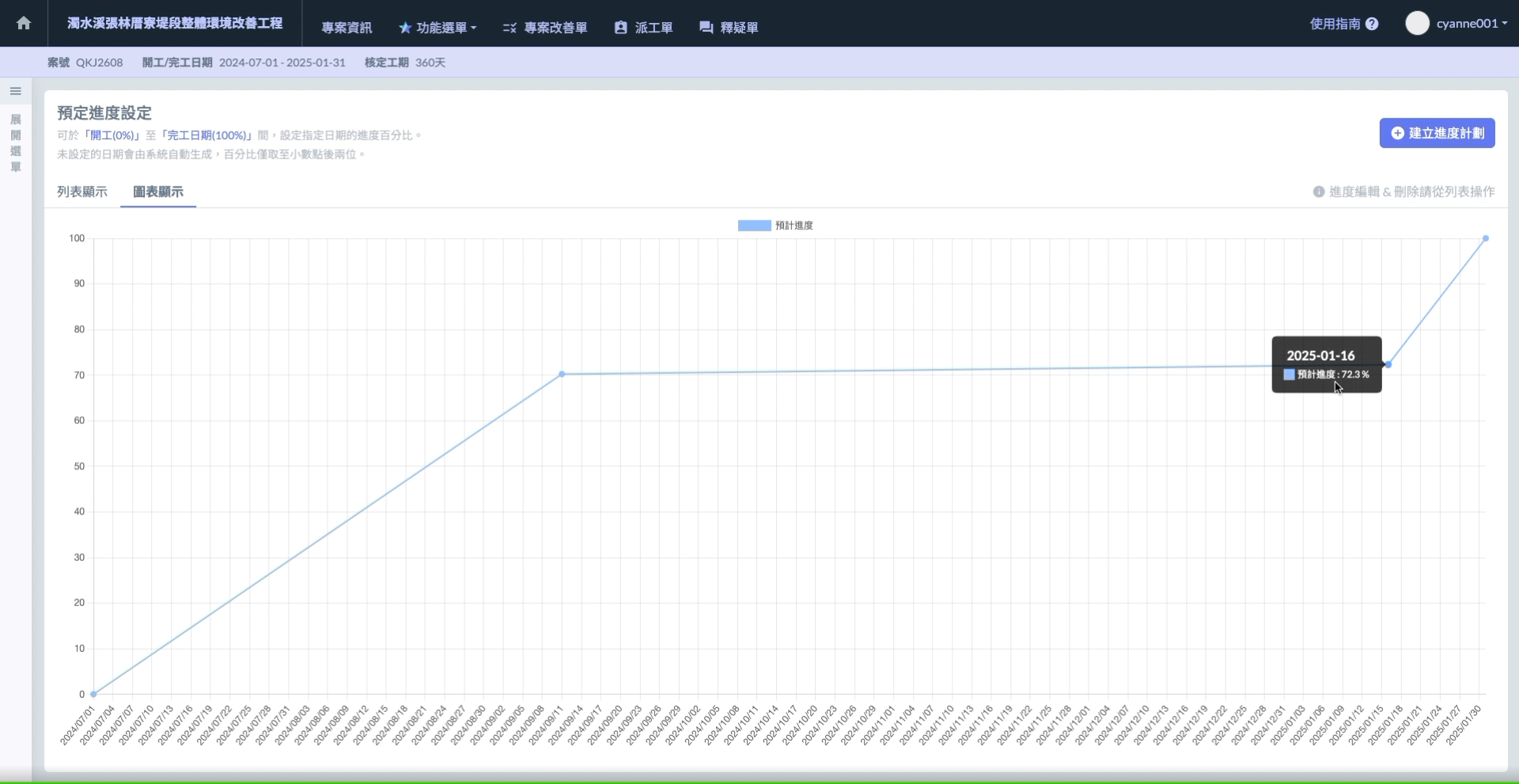The height and width of the screenshot is (784, 1519).
Task: Go to the home page icon
Action: coord(24,23)
